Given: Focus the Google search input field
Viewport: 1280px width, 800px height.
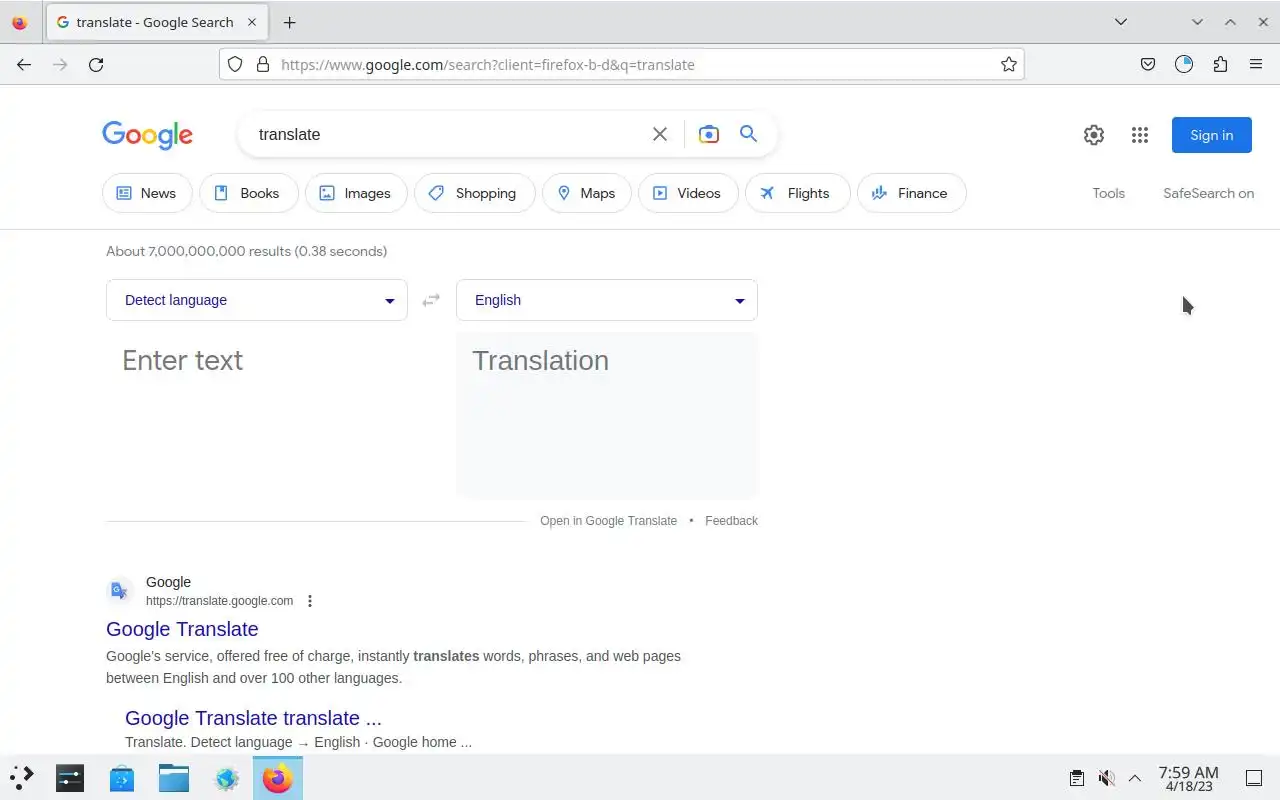Looking at the screenshot, I should pyautogui.click(x=446, y=134).
